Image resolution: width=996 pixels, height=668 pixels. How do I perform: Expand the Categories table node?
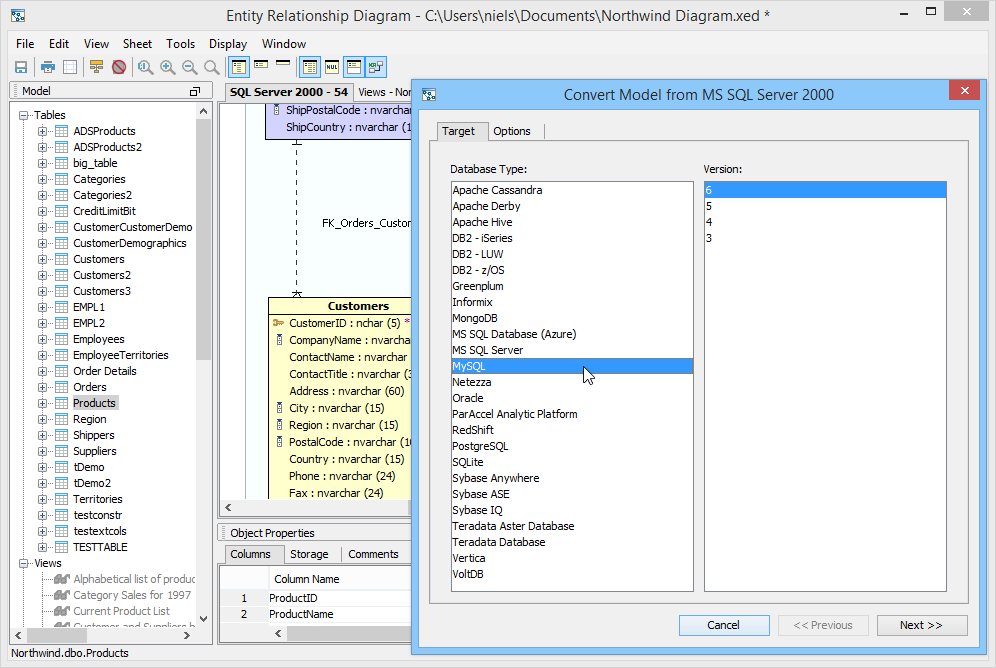42,179
